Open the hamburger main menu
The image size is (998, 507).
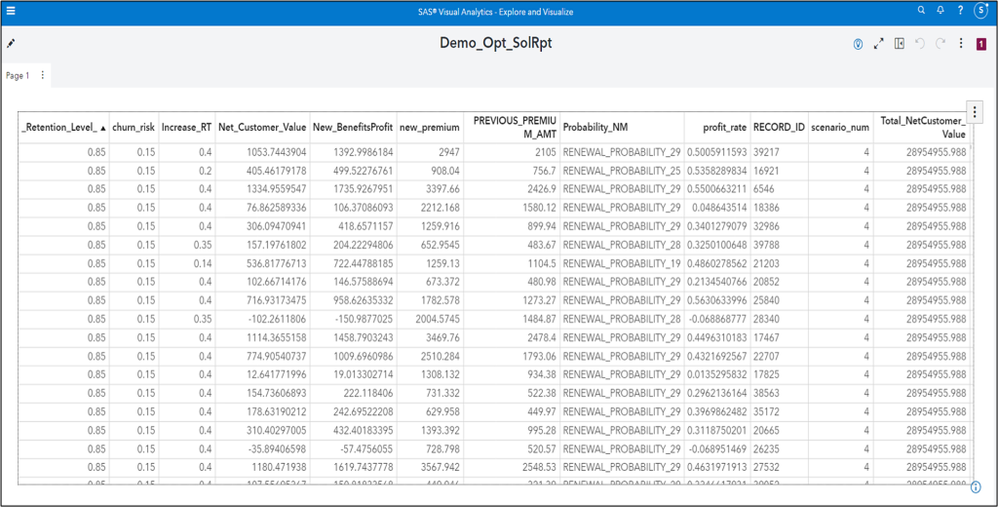tap(10, 11)
